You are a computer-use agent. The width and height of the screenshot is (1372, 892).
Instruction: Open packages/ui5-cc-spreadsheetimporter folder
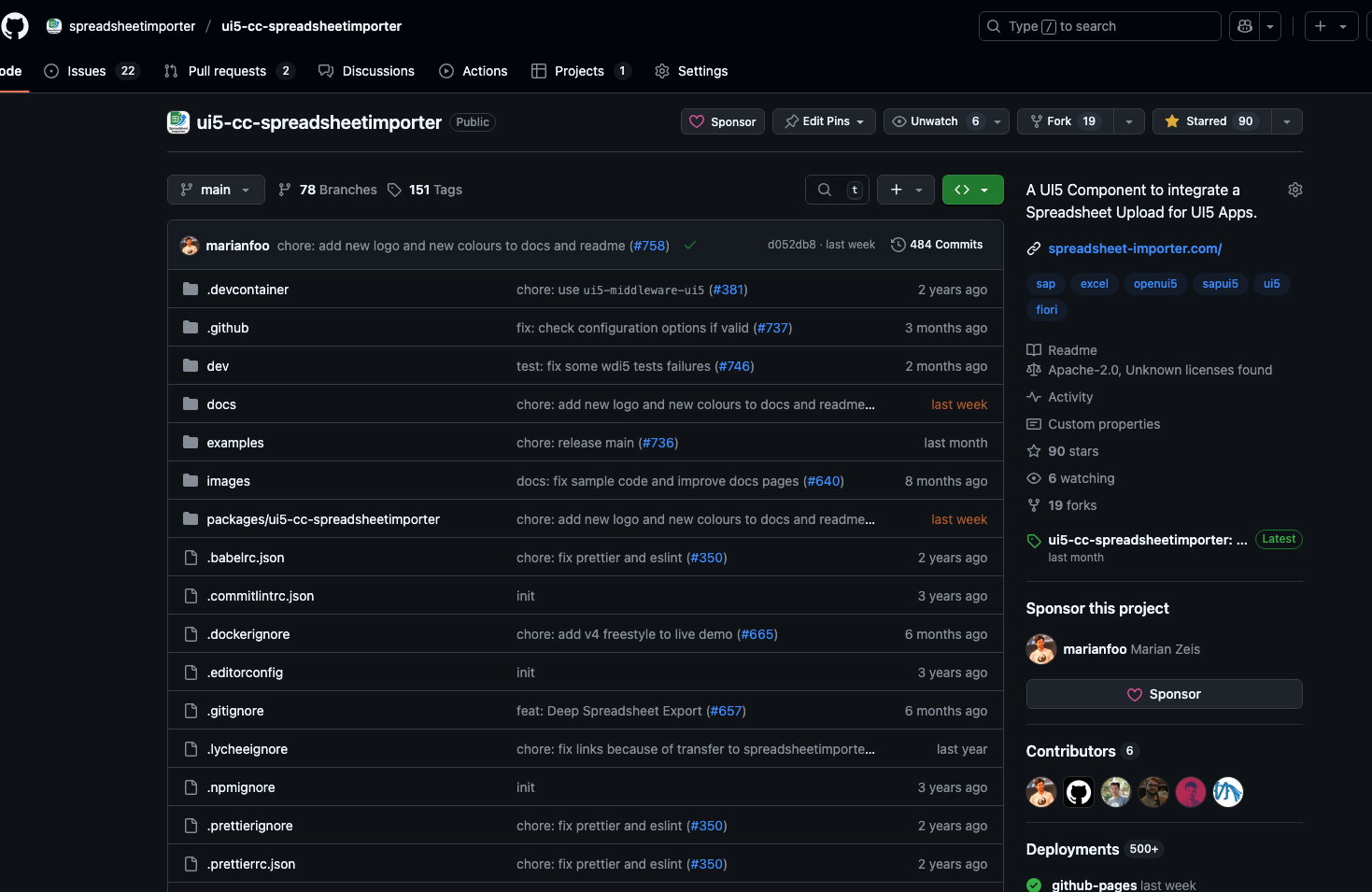[323, 519]
